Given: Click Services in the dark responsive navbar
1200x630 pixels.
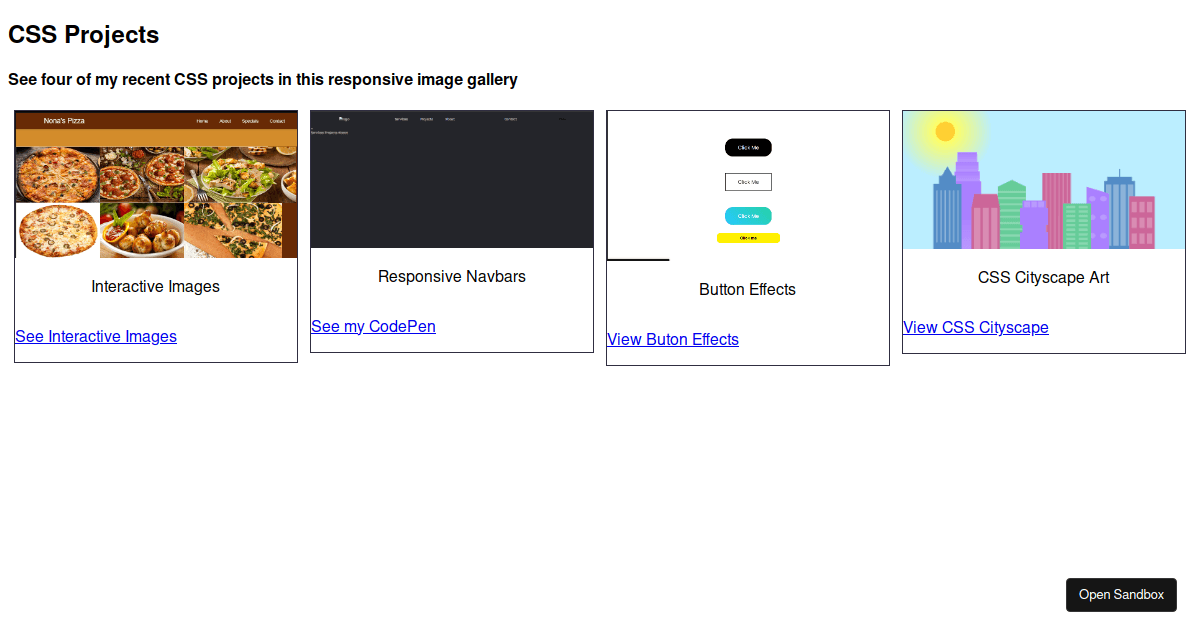Looking at the screenshot, I should pos(401,118).
